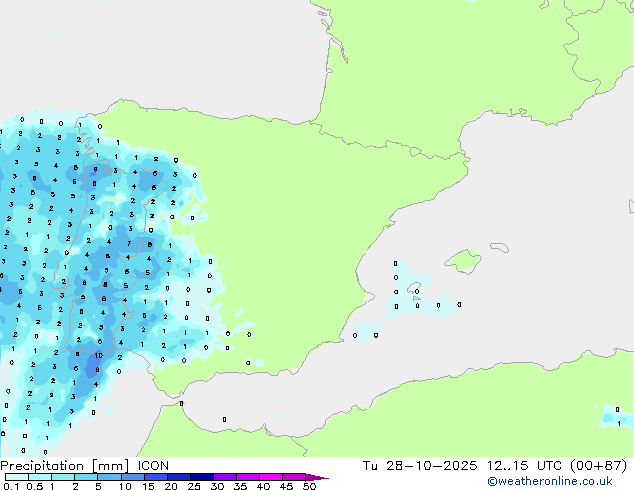The image size is (634, 490).
Task: Click the date 'Tu 28-10-2025' text
Action: [420, 466]
